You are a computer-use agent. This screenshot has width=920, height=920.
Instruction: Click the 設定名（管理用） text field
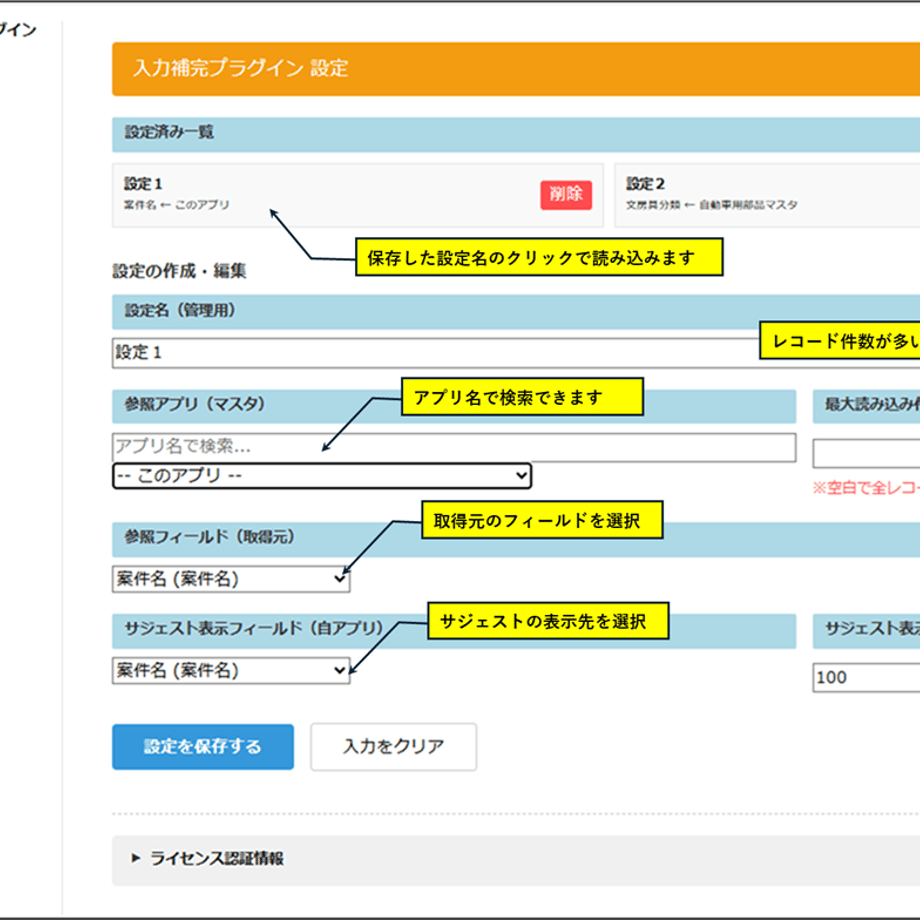(x=435, y=353)
